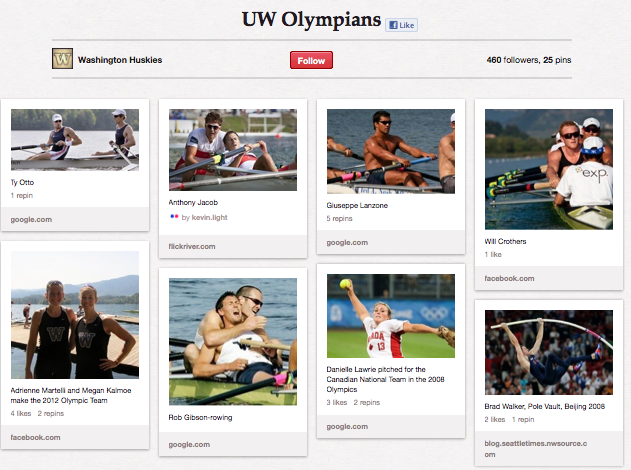Viewport: 631px width, 470px height.
Task: Click the UW Olympians board title
Action: (x=311, y=19)
